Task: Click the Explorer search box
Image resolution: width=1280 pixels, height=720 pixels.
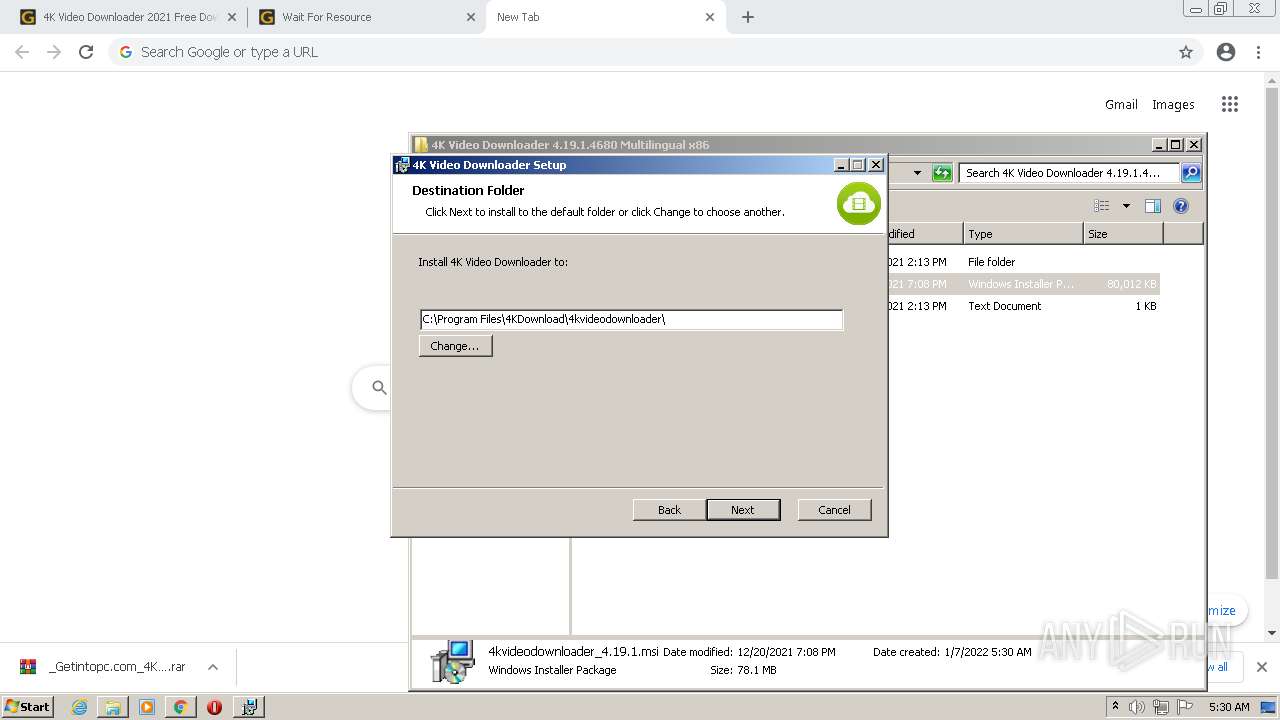Action: click(1069, 173)
